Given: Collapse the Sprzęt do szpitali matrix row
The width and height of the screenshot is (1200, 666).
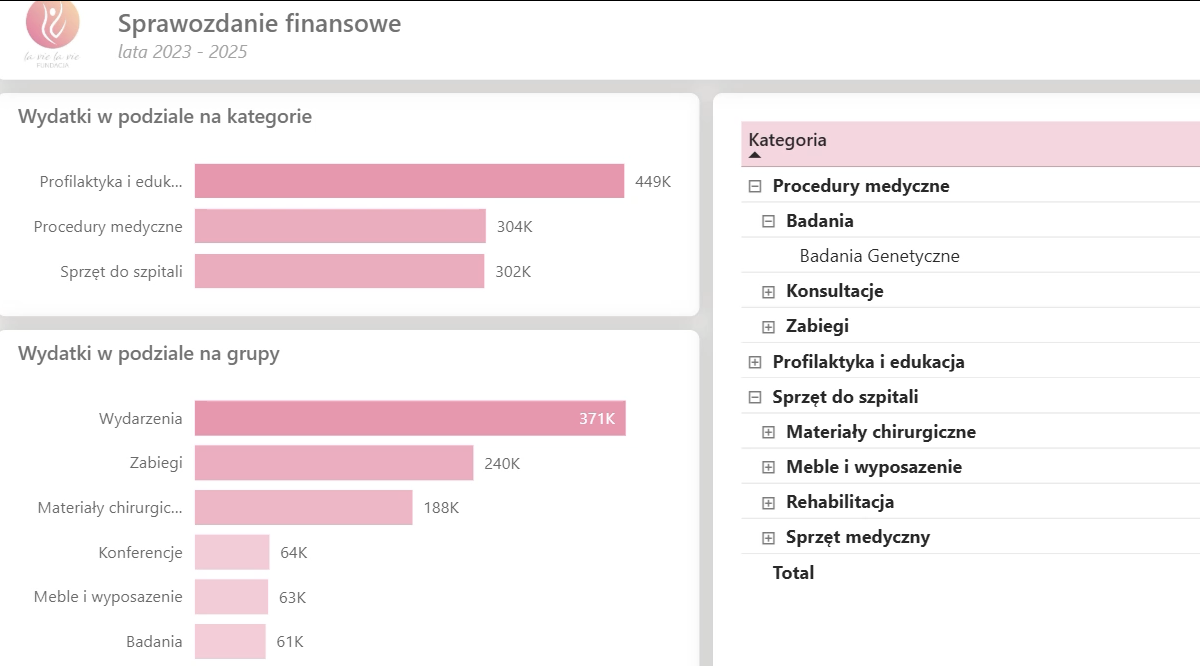Looking at the screenshot, I should click(x=755, y=397).
